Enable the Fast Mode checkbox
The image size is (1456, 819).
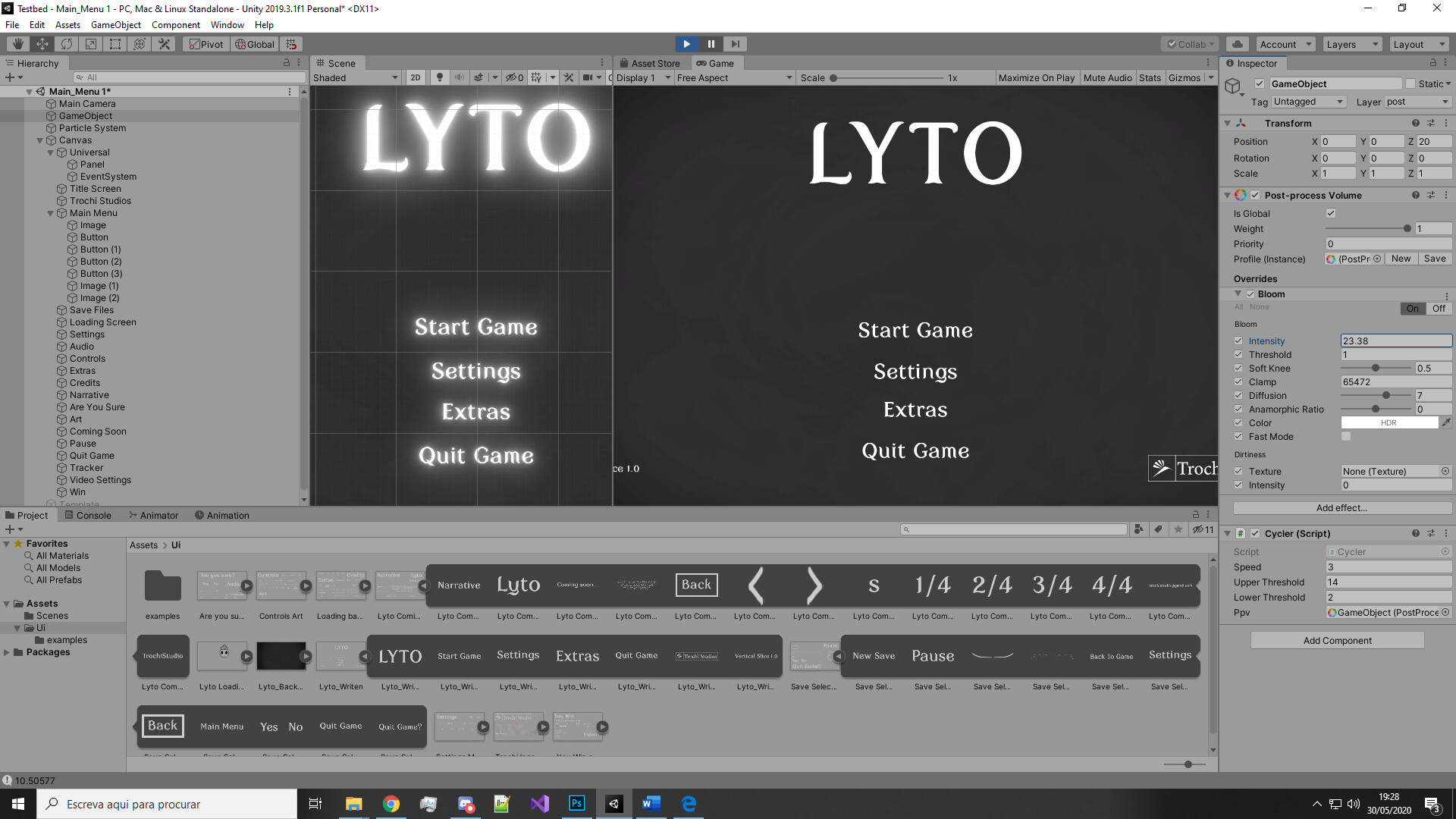[x=1346, y=437]
